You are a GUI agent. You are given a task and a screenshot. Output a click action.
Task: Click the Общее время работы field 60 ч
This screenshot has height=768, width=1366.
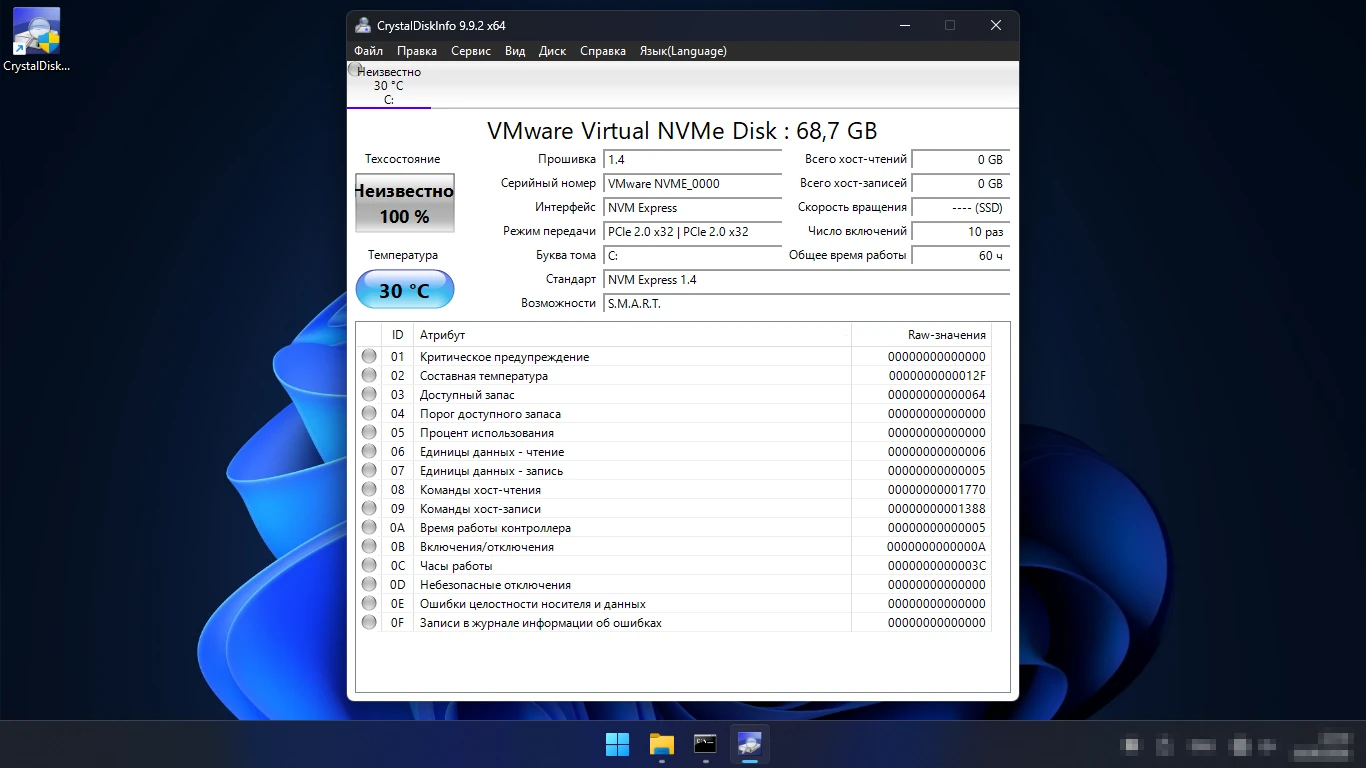(x=961, y=256)
